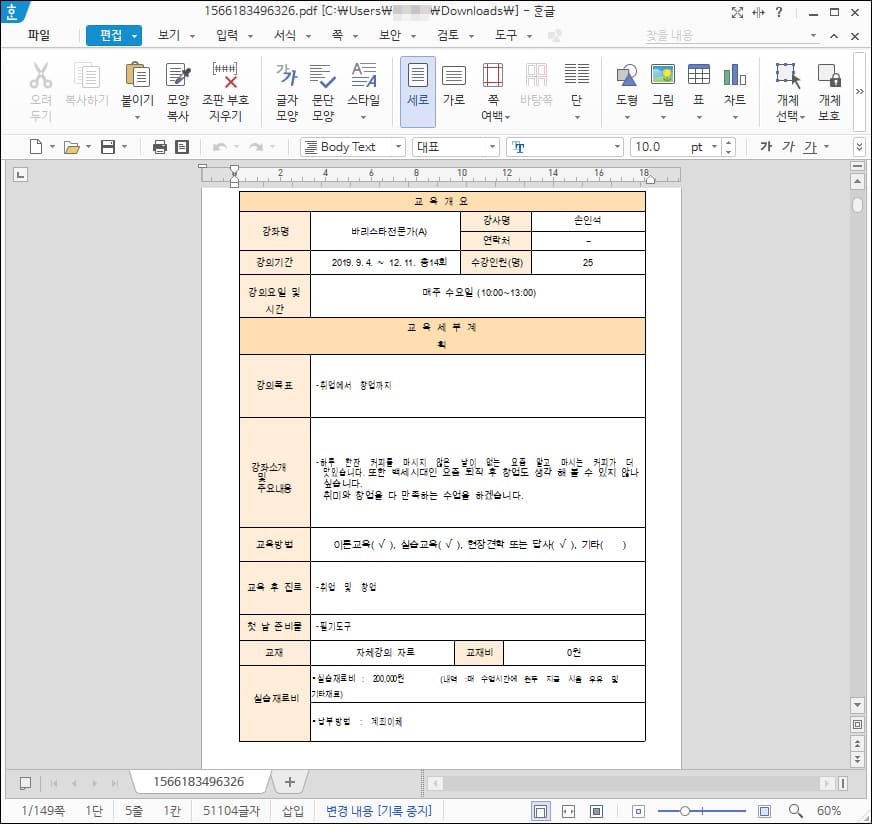Open the Save options dropdown arrow
This screenshot has width=872, height=824.
124,147
